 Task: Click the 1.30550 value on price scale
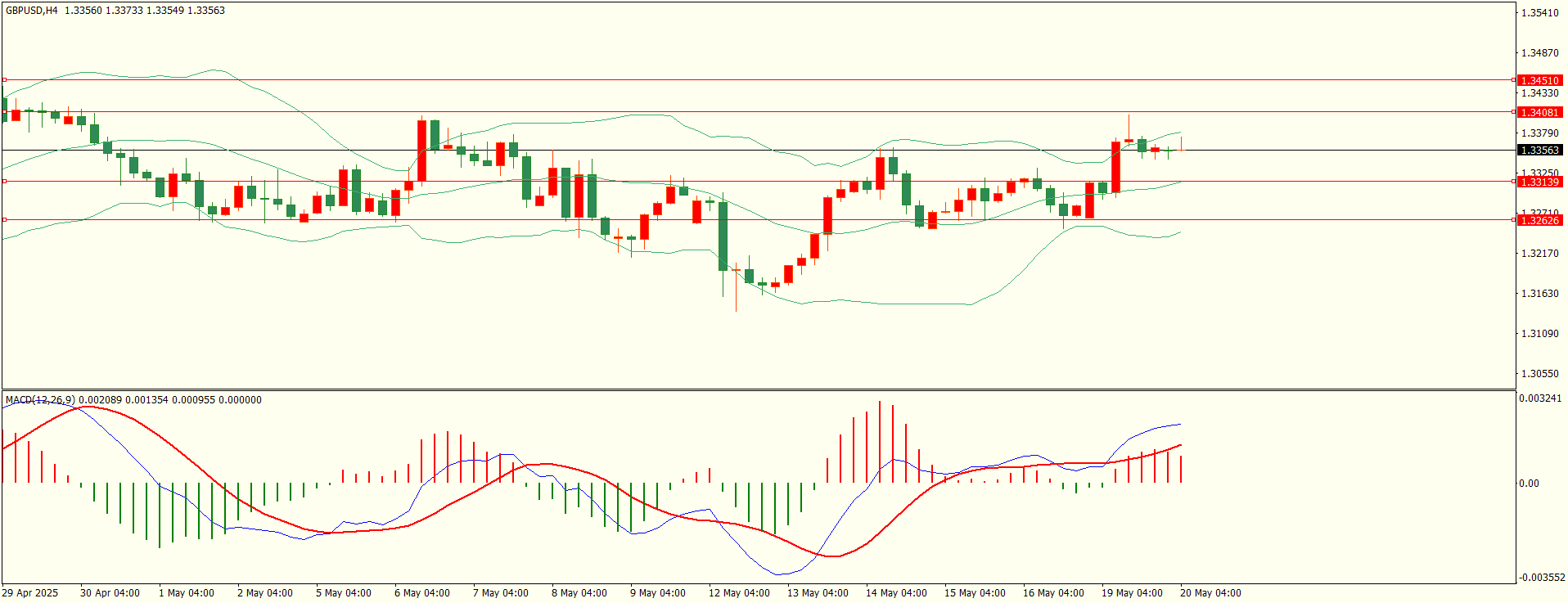coord(1539,374)
